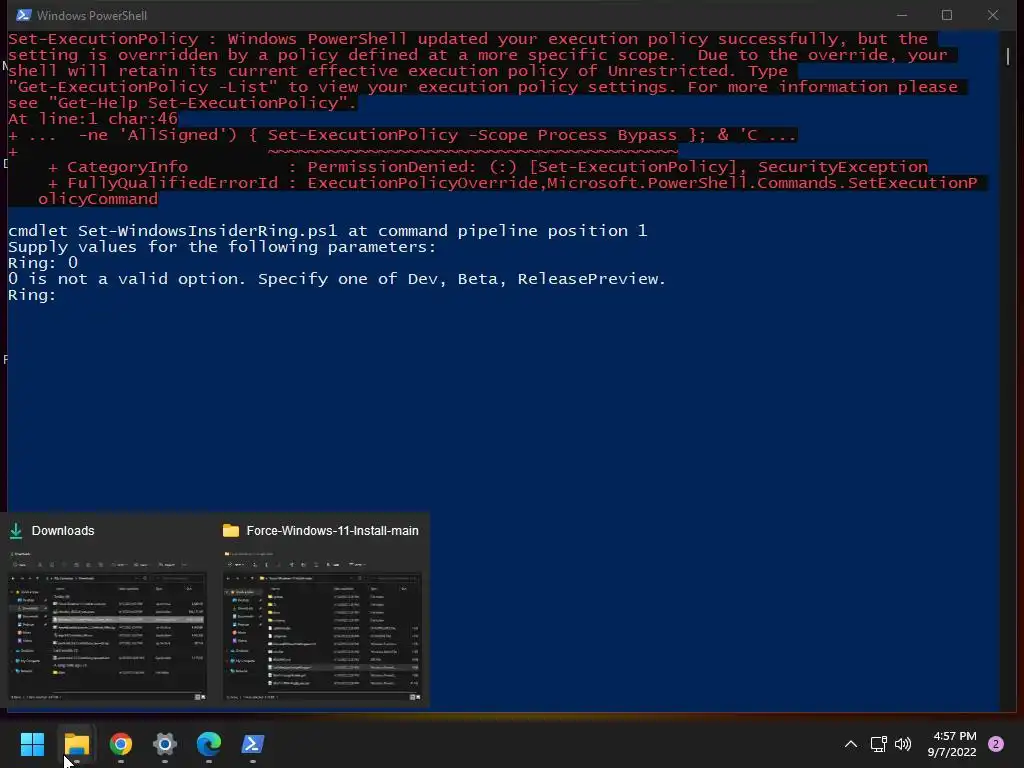This screenshot has height=768, width=1024.
Task: Launch Google Chrome from the taskbar
Action: point(121,744)
